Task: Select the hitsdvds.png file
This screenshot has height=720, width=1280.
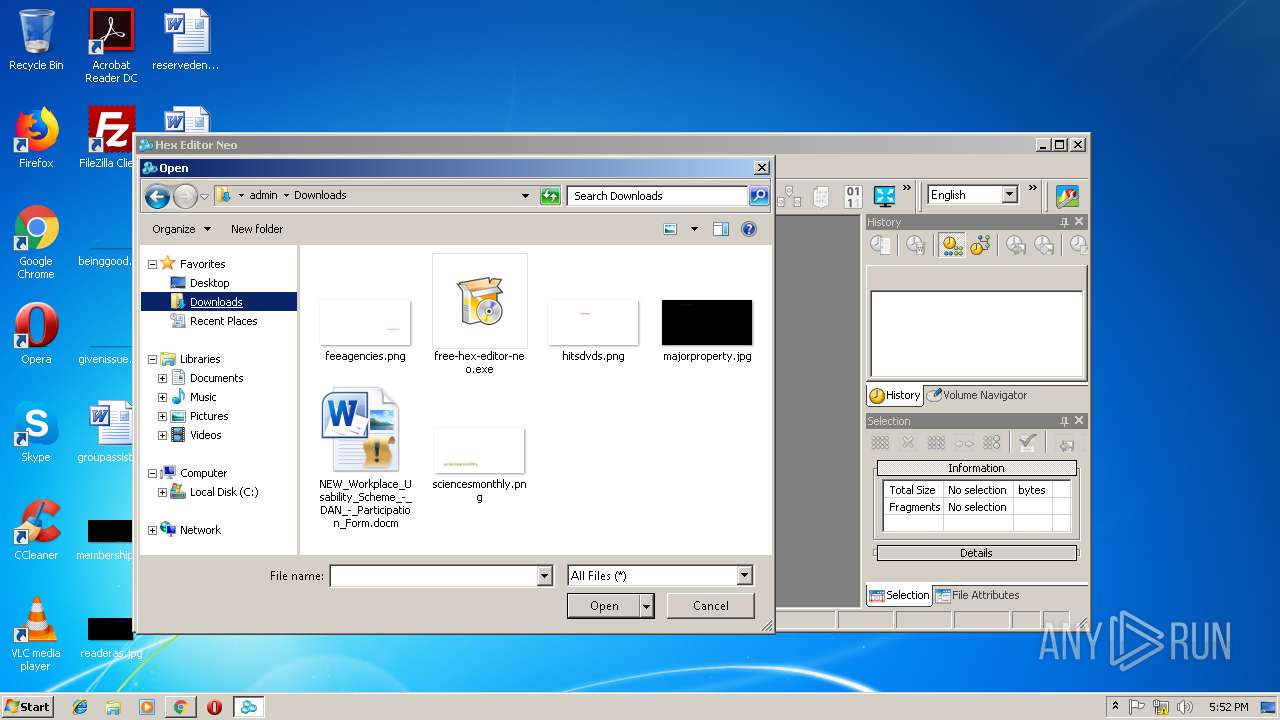Action: pyautogui.click(x=593, y=330)
